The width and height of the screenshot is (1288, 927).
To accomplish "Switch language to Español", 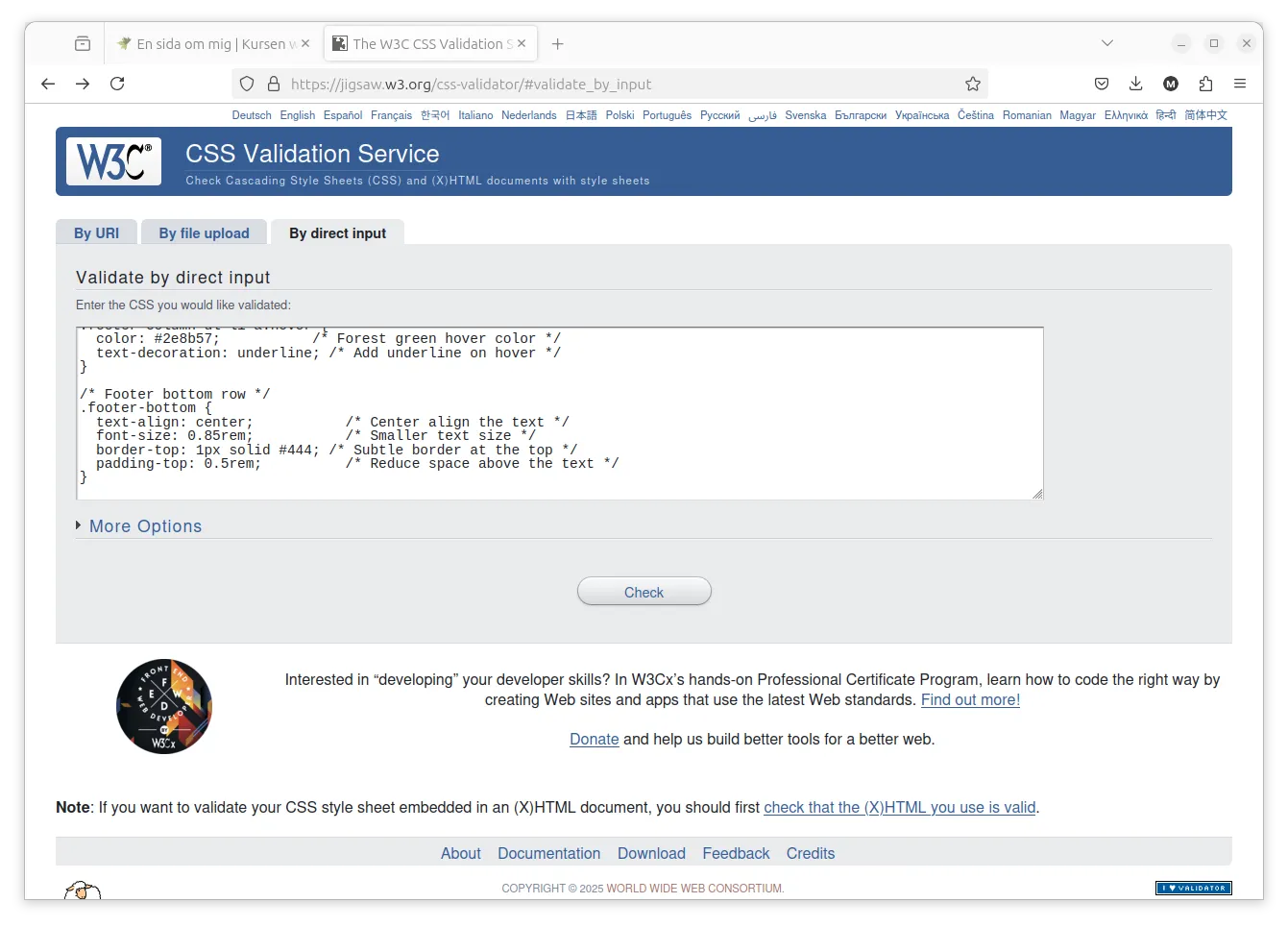I will point(343,115).
